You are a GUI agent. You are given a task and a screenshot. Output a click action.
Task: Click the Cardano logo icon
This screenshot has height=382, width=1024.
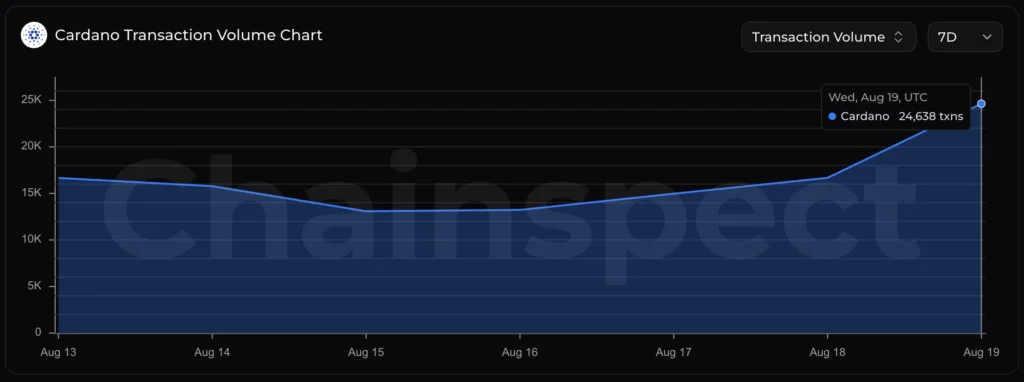tap(34, 35)
